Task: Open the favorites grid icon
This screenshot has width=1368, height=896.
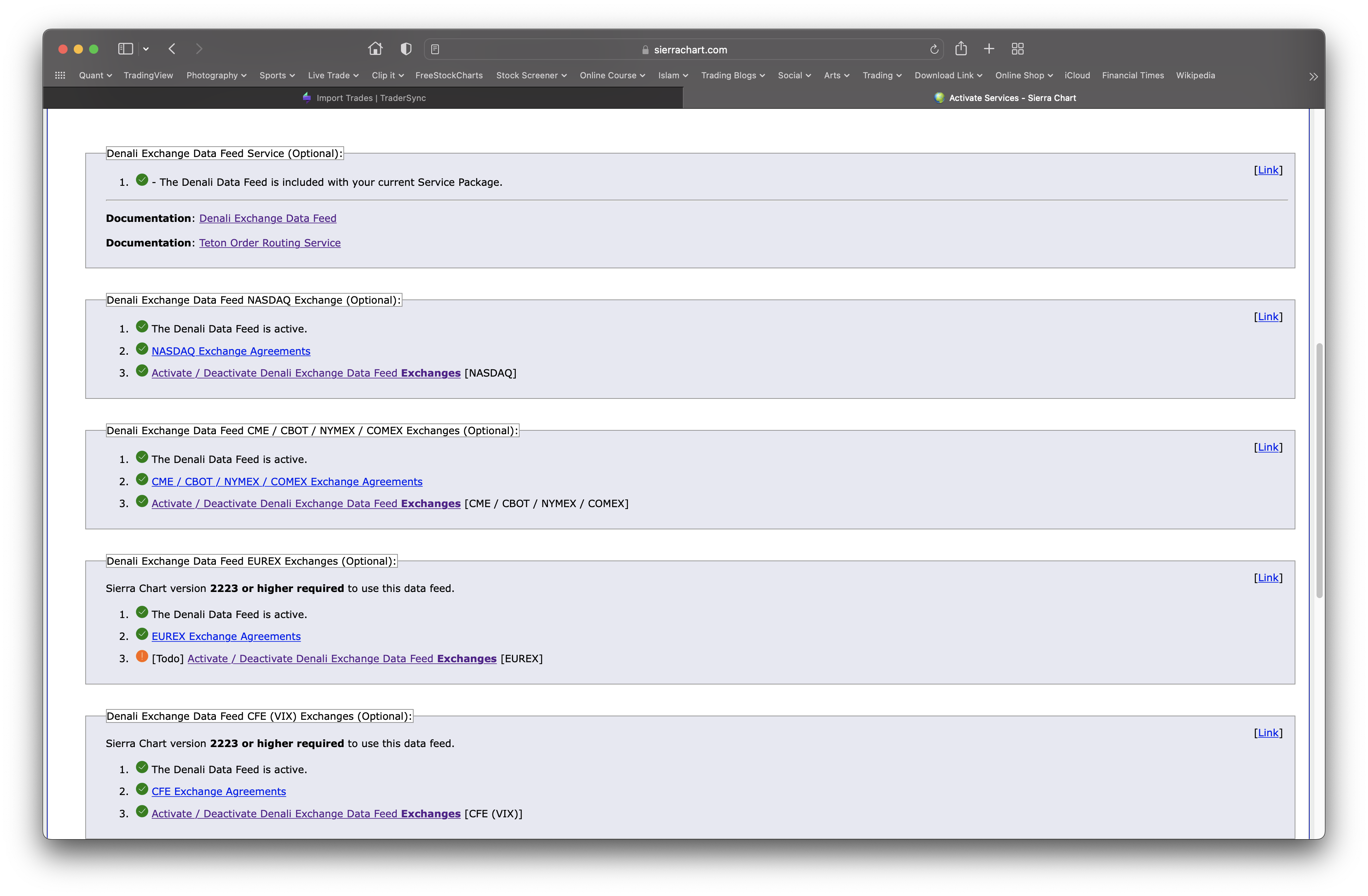Action: tap(60, 75)
